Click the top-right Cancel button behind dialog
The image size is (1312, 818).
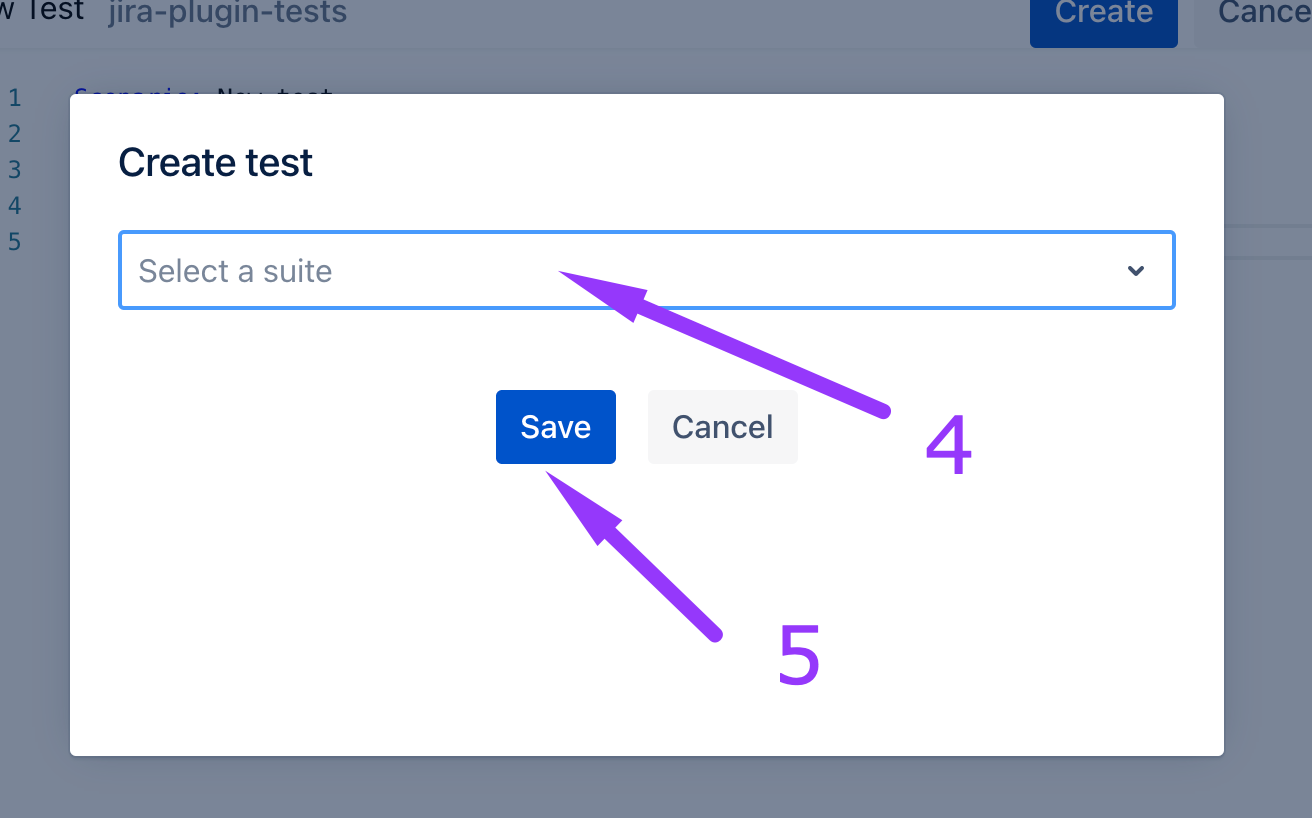click(1262, 14)
